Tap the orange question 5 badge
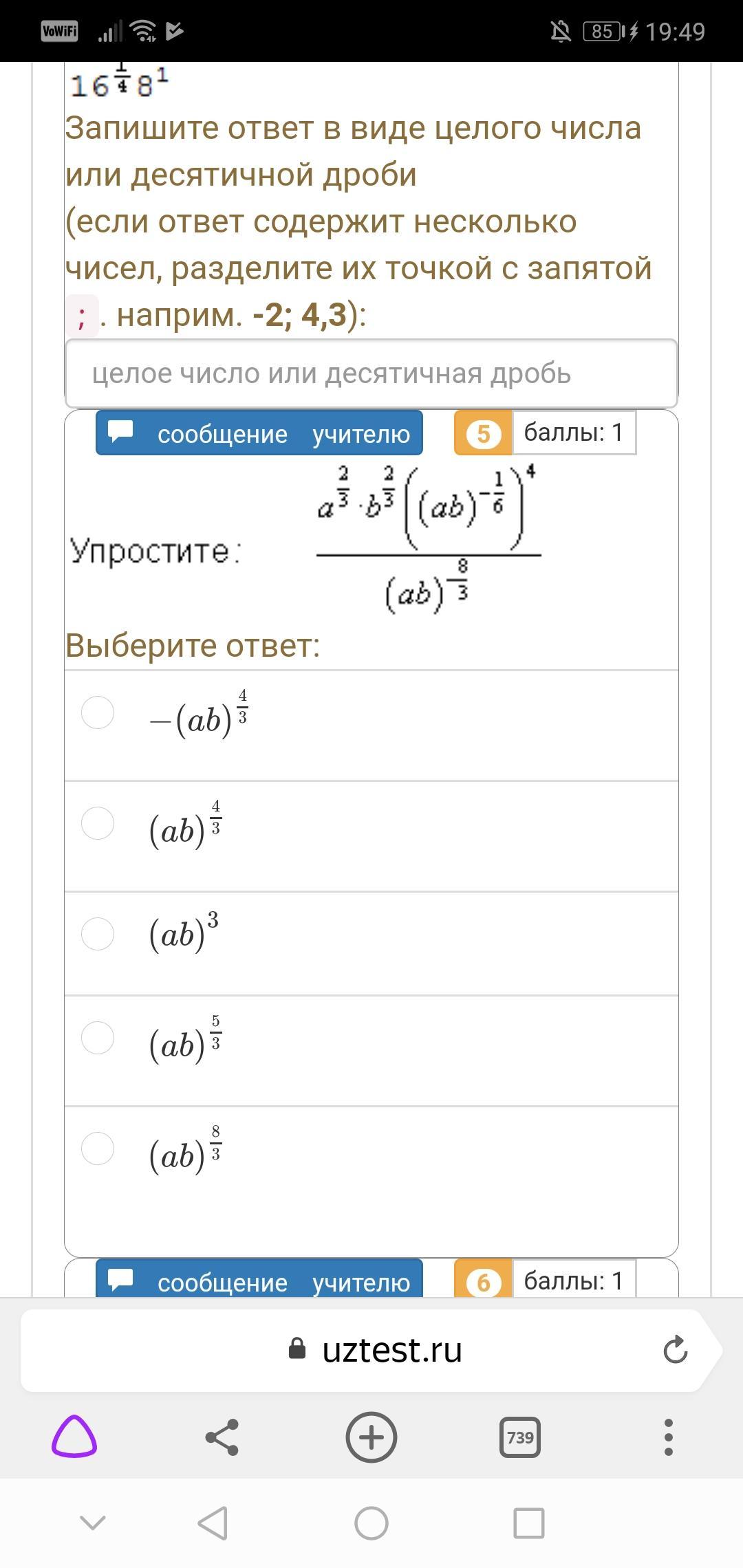 click(x=483, y=433)
